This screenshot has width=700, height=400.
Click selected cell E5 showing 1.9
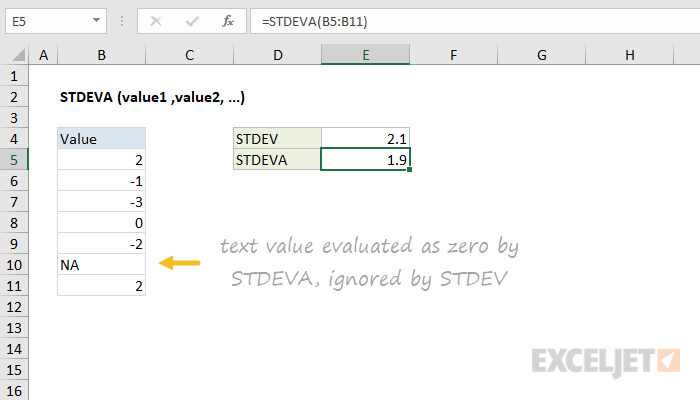click(365, 160)
